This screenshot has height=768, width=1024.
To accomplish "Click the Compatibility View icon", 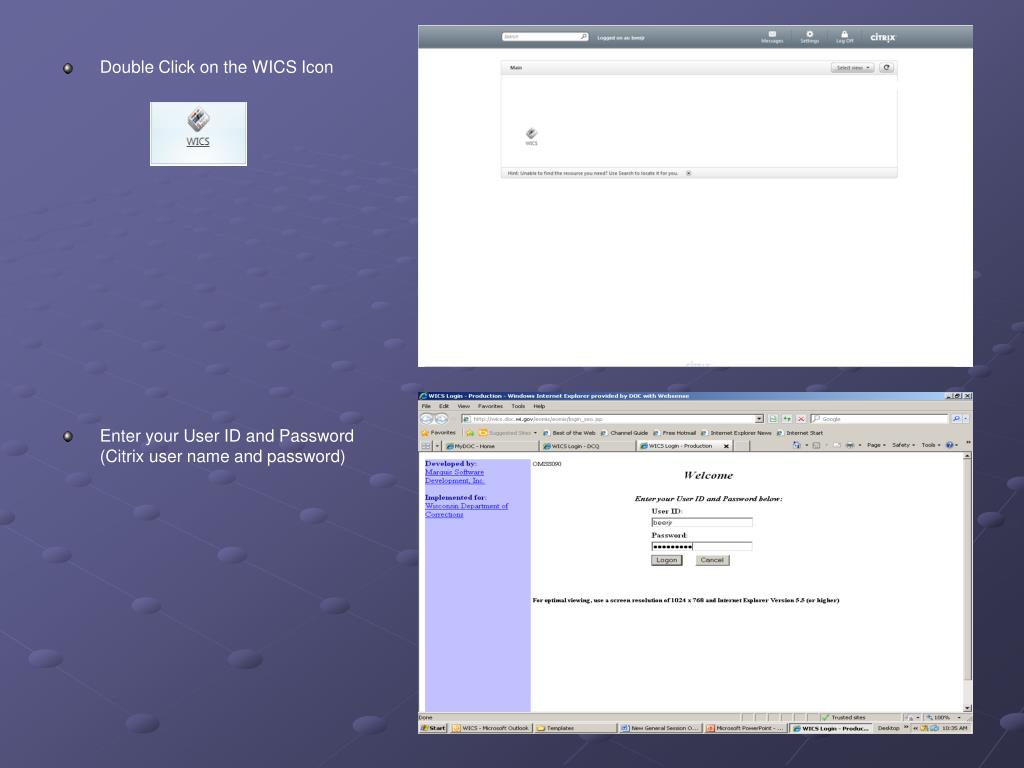I will [x=773, y=419].
